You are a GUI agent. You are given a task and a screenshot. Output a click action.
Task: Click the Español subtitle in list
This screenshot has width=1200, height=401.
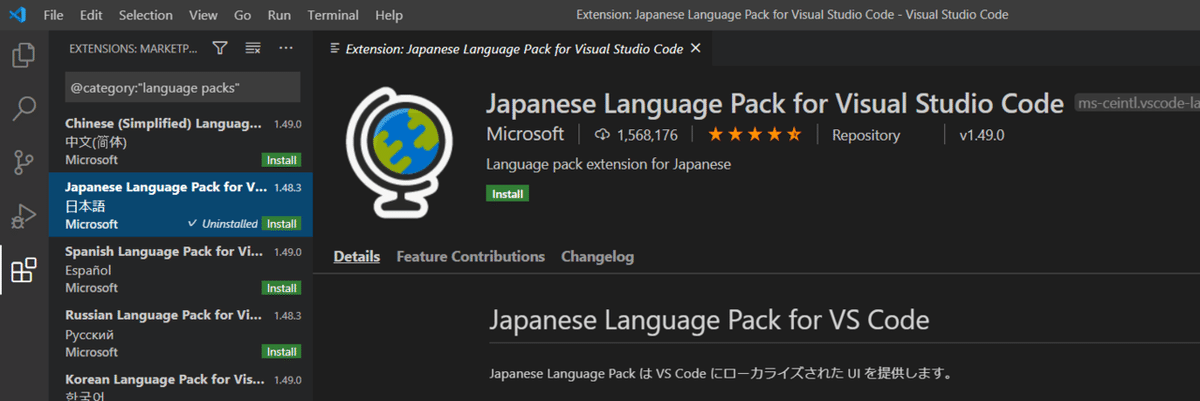[88, 270]
